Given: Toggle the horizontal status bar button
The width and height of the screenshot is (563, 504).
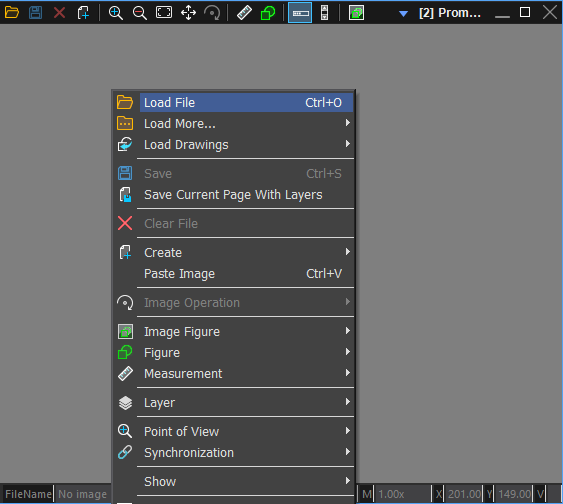Looking at the screenshot, I should pyautogui.click(x=300, y=13).
